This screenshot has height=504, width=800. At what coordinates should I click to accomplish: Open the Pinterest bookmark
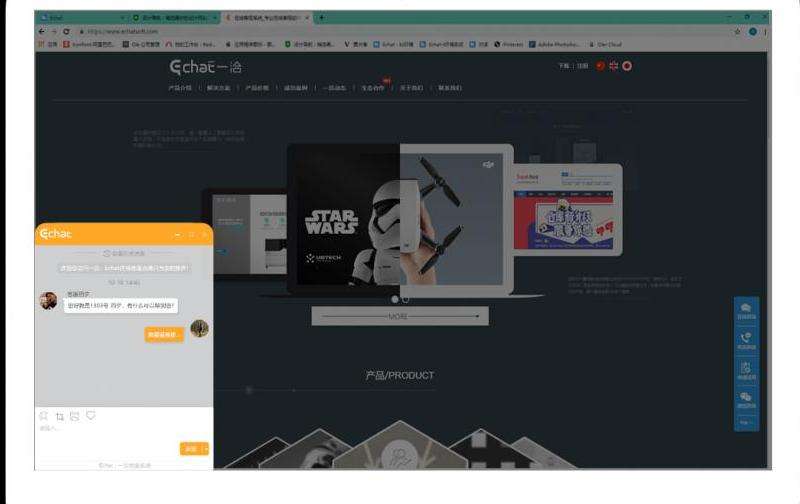[x=509, y=45]
